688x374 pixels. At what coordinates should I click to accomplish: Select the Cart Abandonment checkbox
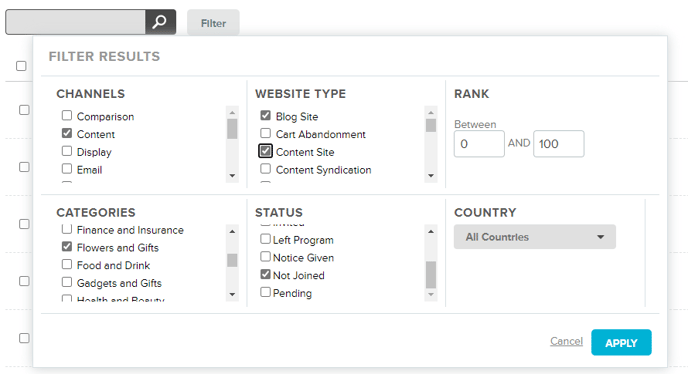(265, 133)
